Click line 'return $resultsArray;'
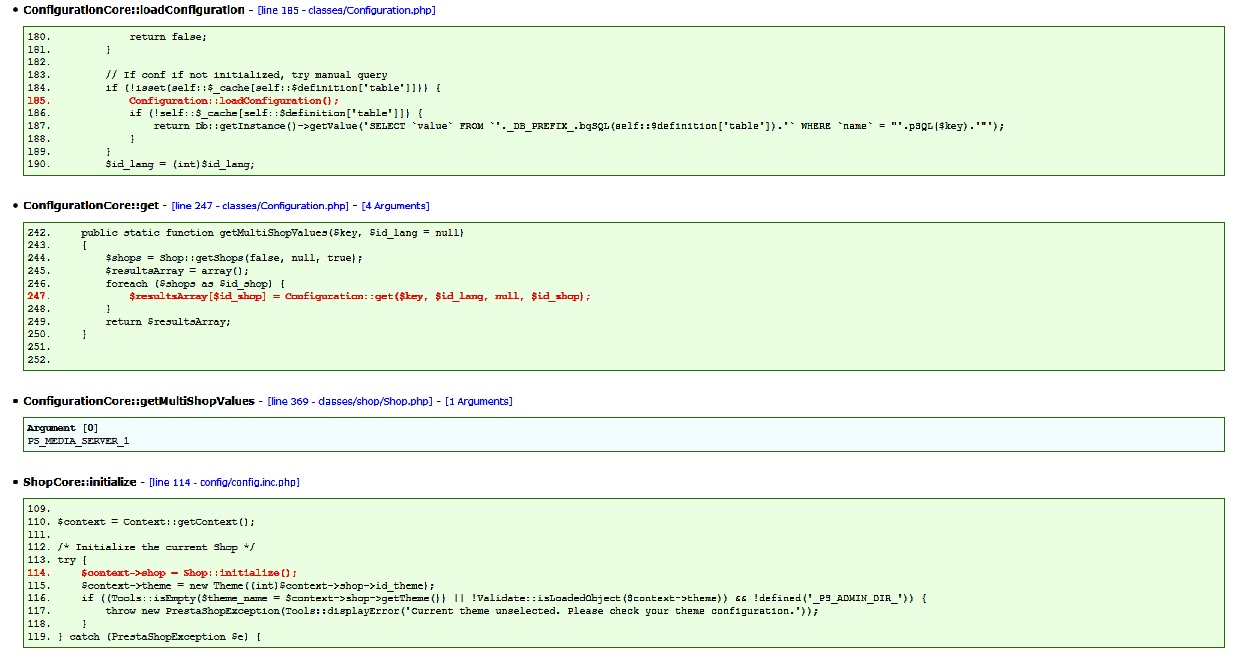The image size is (1243, 656). [168, 322]
